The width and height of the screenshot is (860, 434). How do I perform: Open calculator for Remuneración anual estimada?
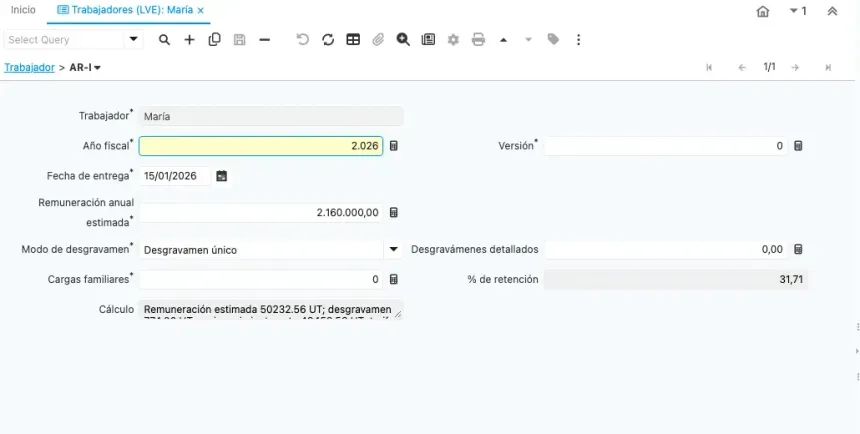(394, 212)
